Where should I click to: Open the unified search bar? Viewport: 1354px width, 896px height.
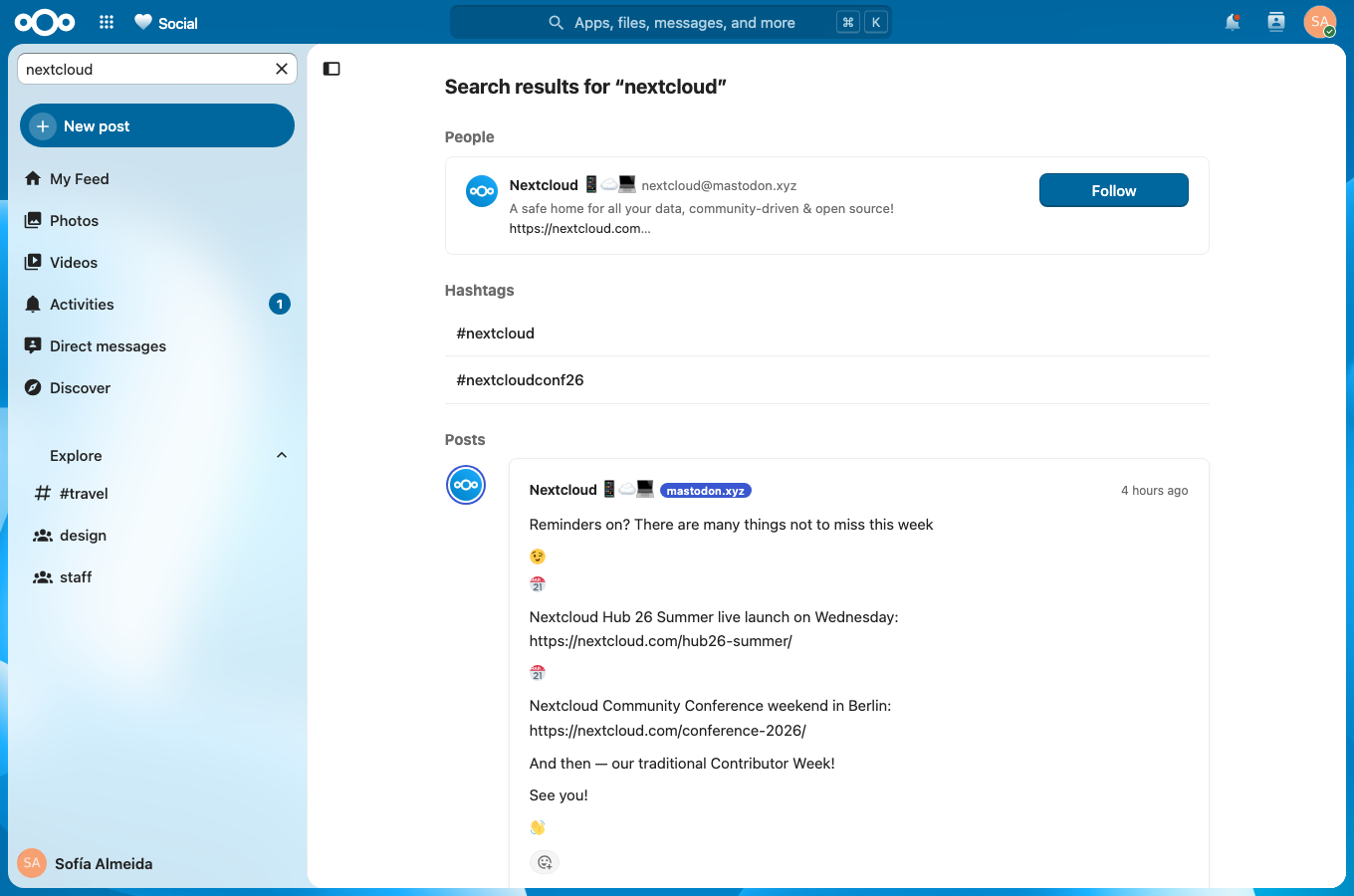(x=671, y=22)
